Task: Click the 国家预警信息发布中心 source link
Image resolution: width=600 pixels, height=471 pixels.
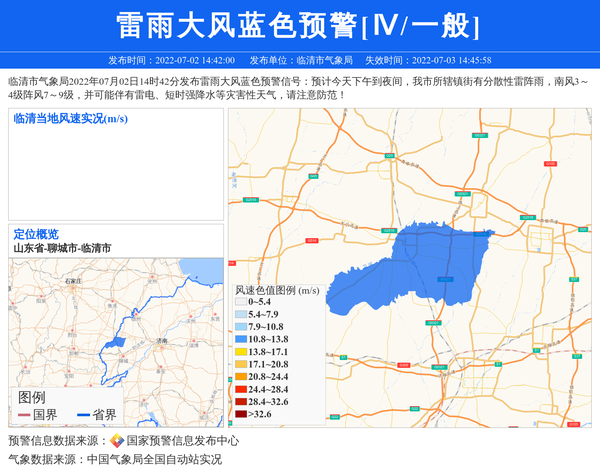Action: tap(182, 440)
